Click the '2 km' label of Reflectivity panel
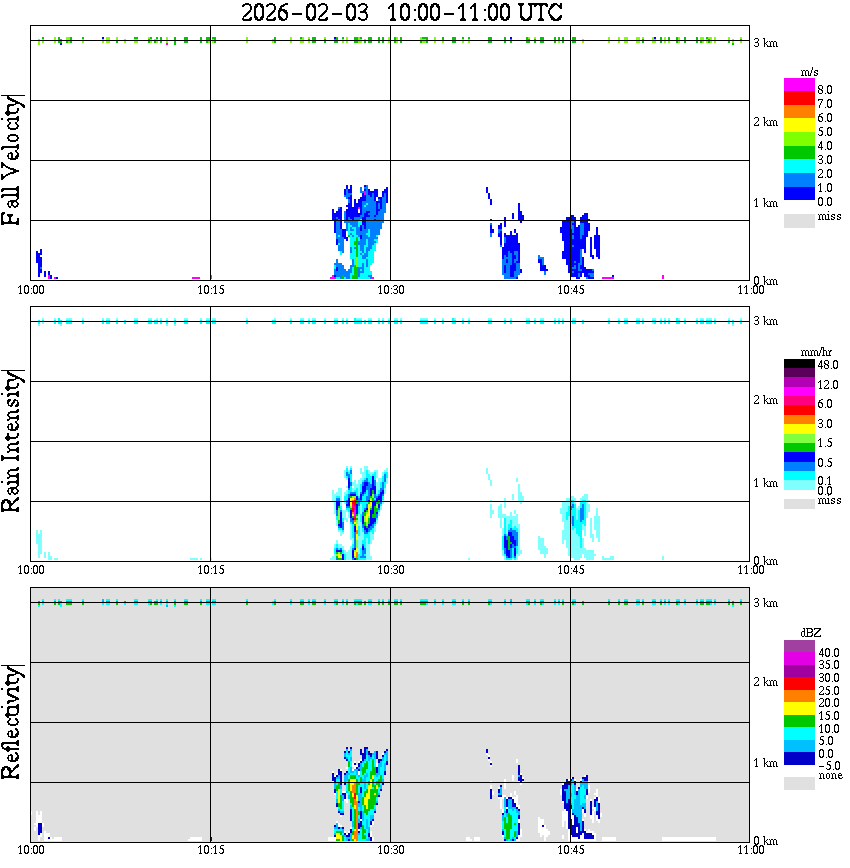Viewport: 850px width, 868px height. click(x=765, y=682)
